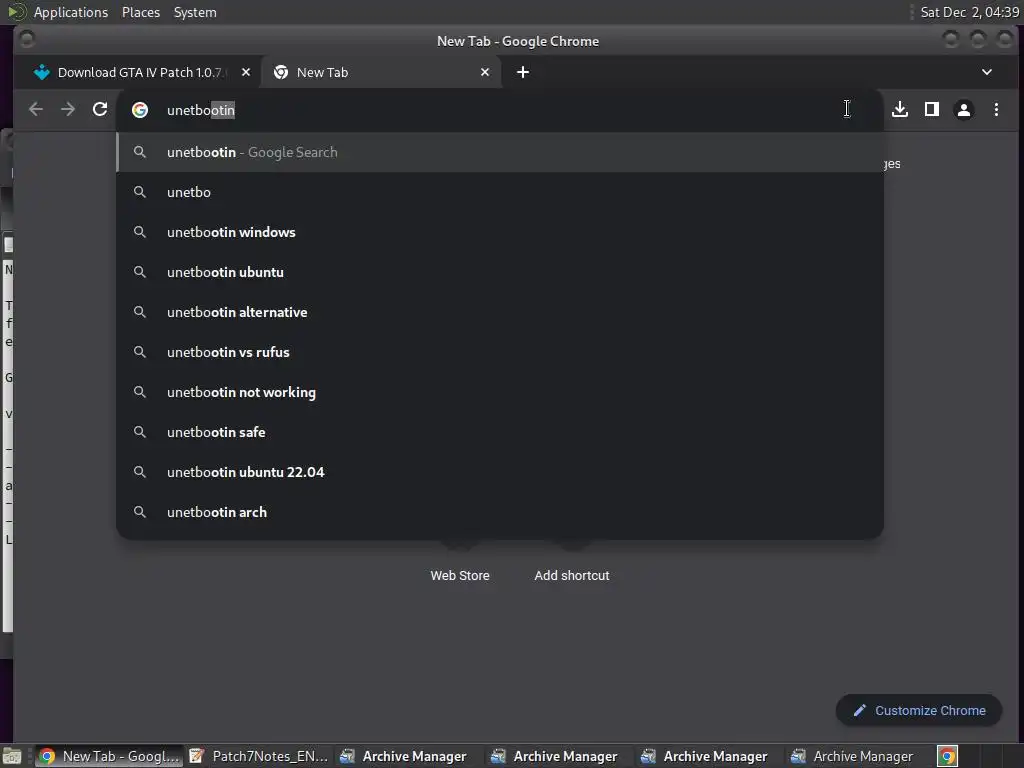The image size is (1024, 768).
Task: Choose suggestion unetbootin arch
Action: click(500, 512)
